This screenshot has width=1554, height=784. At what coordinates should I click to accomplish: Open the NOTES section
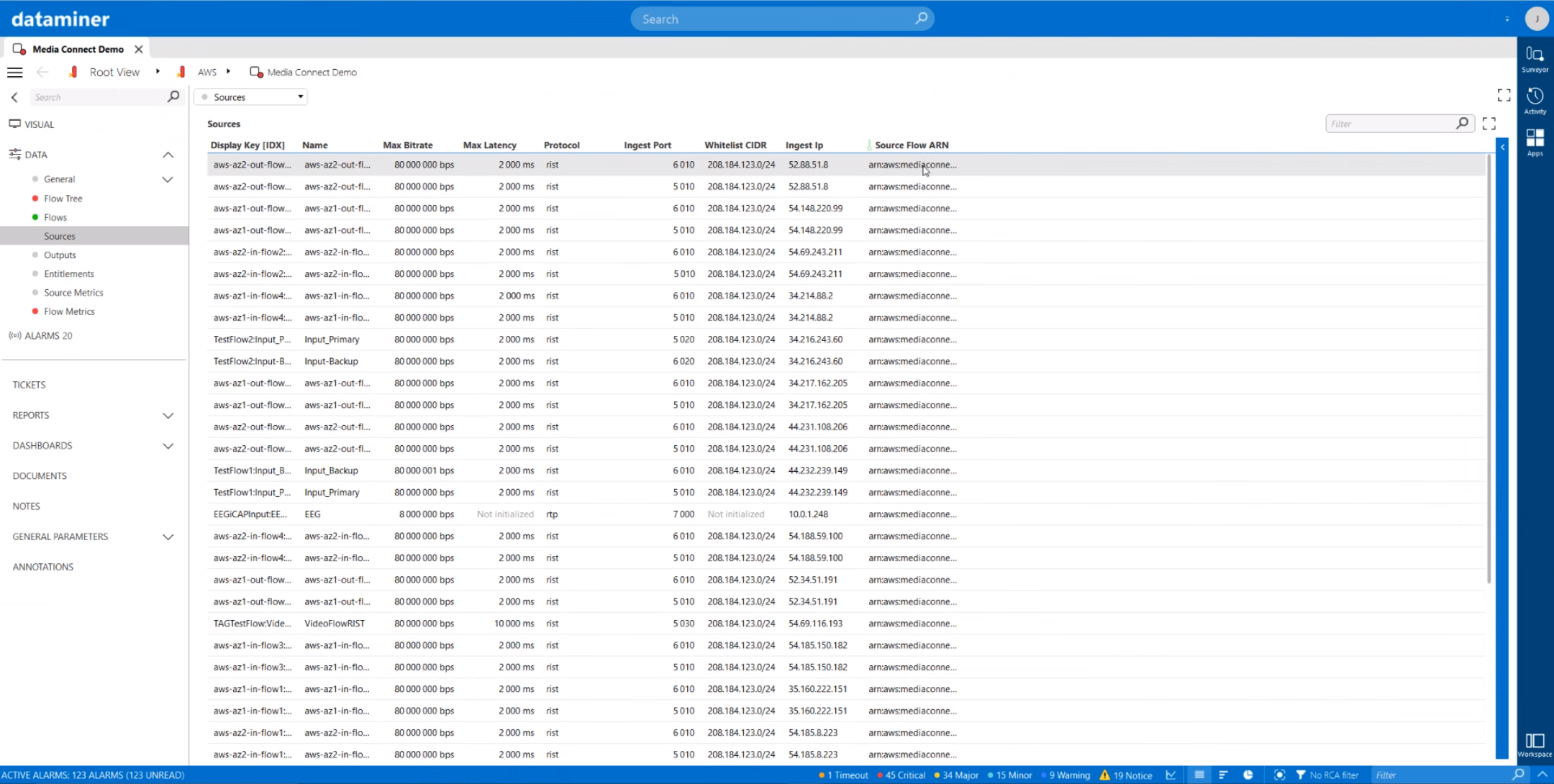(x=26, y=506)
